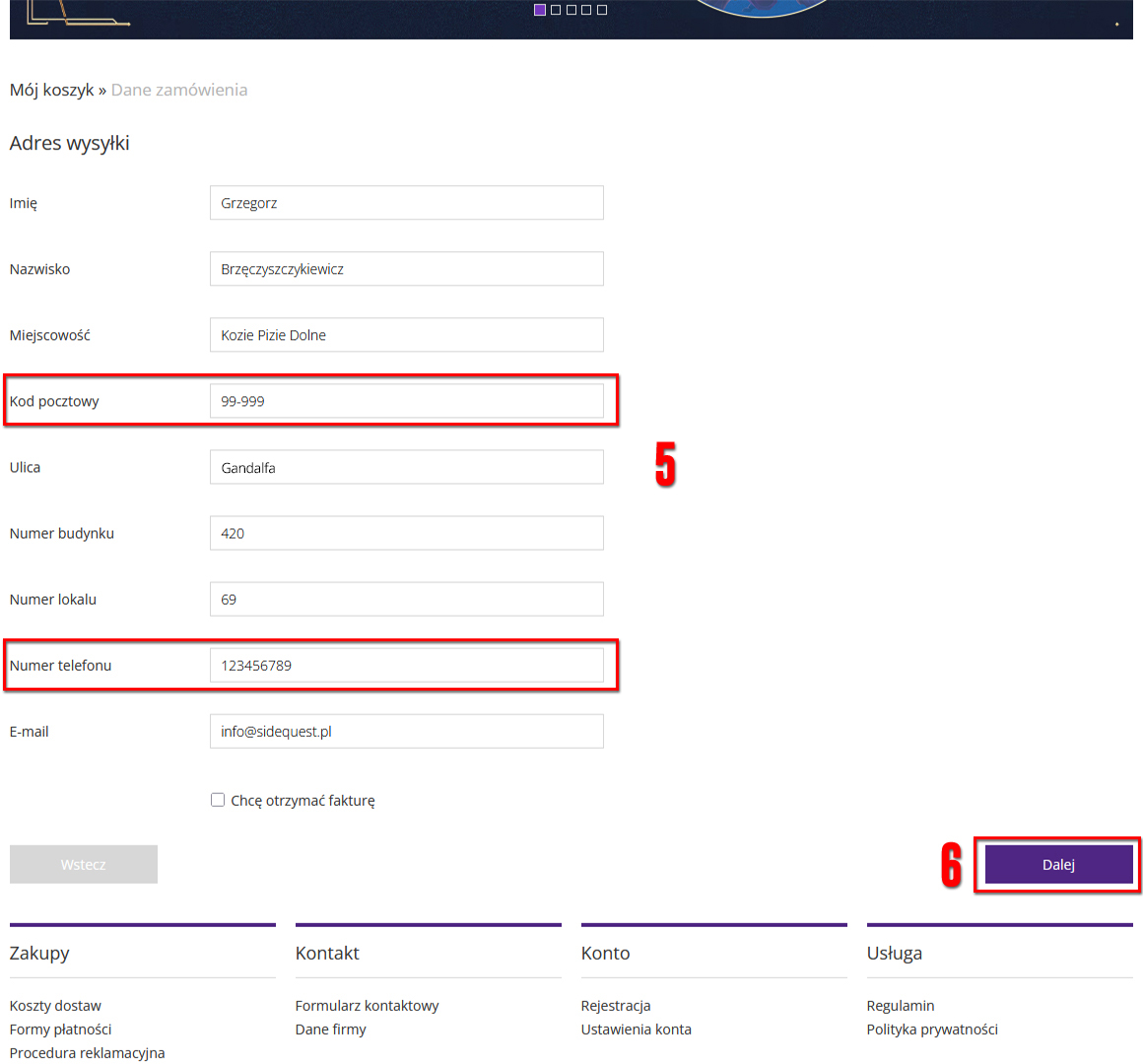Viewport: 1143px width, 1064px height.
Task: Visit 'Ustawienia konta' link
Action: click(x=636, y=1030)
